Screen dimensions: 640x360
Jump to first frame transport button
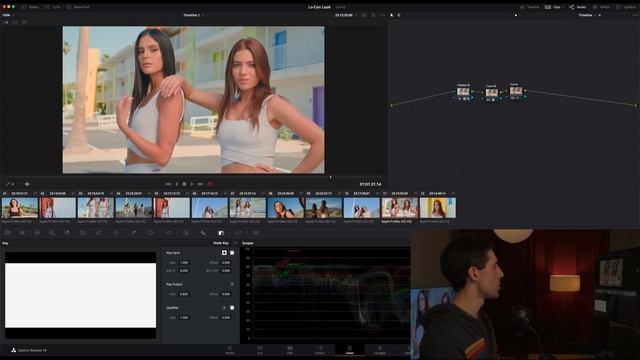pos(168,184)
